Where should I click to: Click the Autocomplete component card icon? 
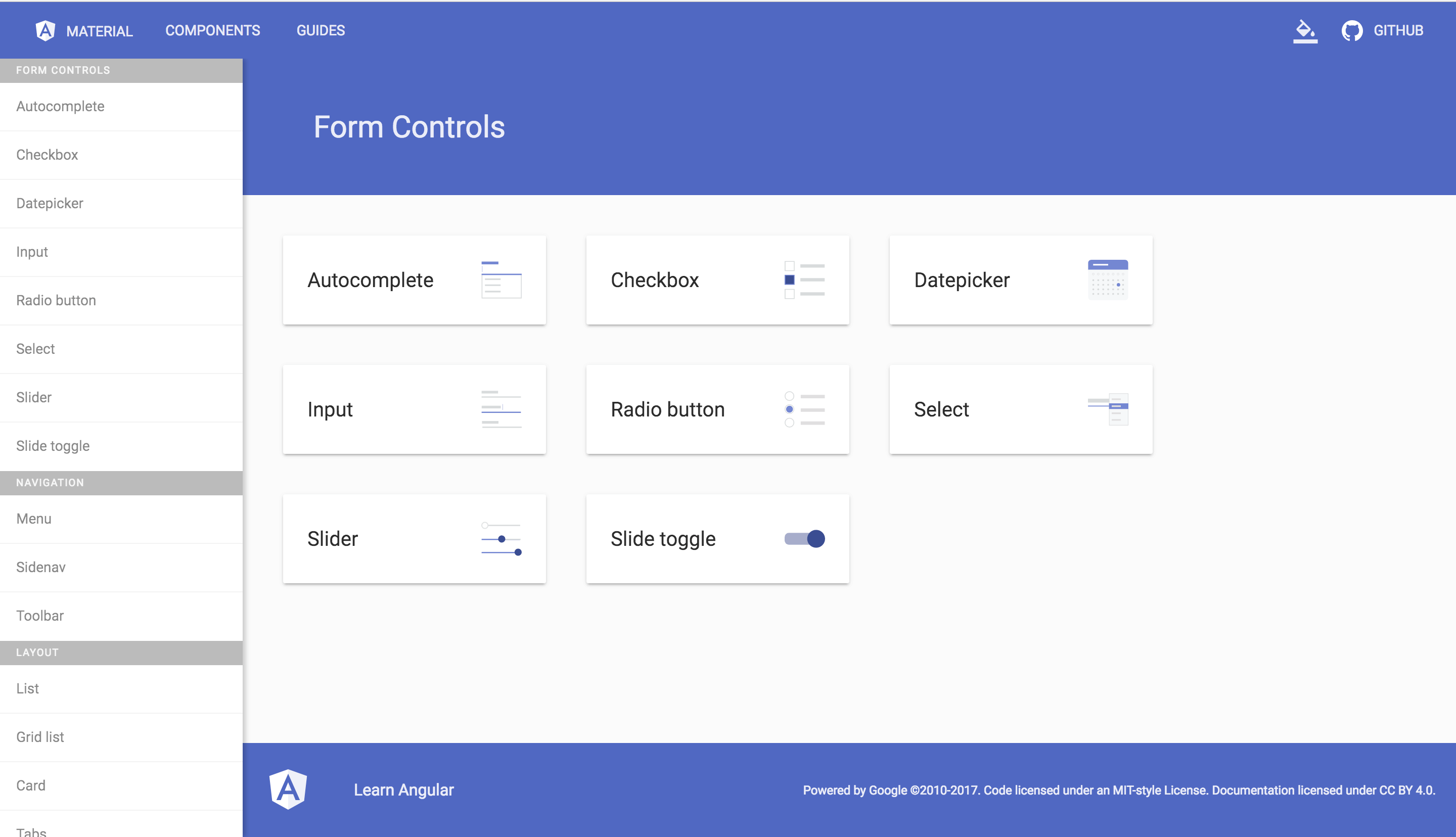[500, 280]
